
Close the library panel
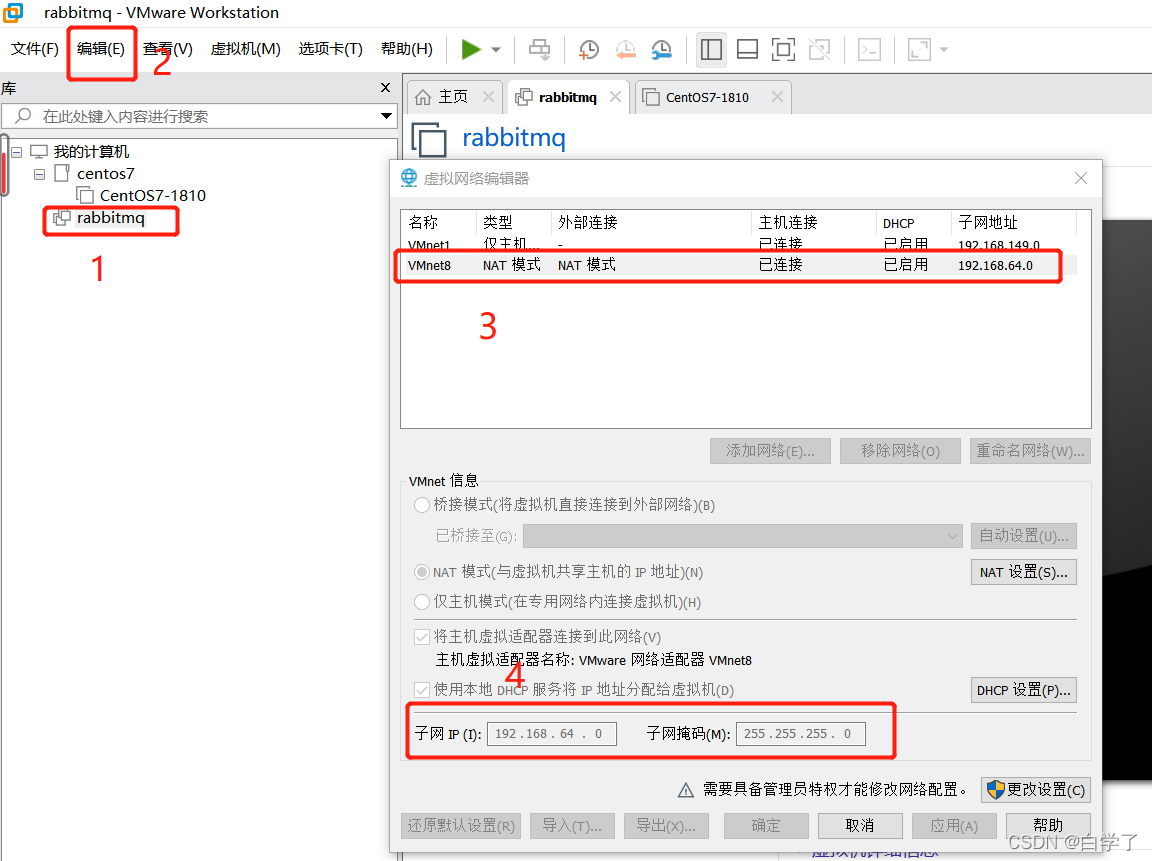point(386,87)
